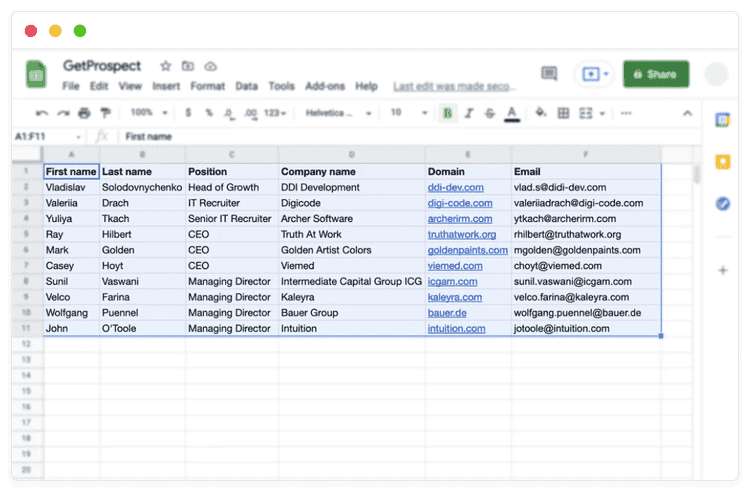750x492 pixels.
Task: Follow the truthatwork.org link
Action: pyautogui.click(x=462, y=234)
